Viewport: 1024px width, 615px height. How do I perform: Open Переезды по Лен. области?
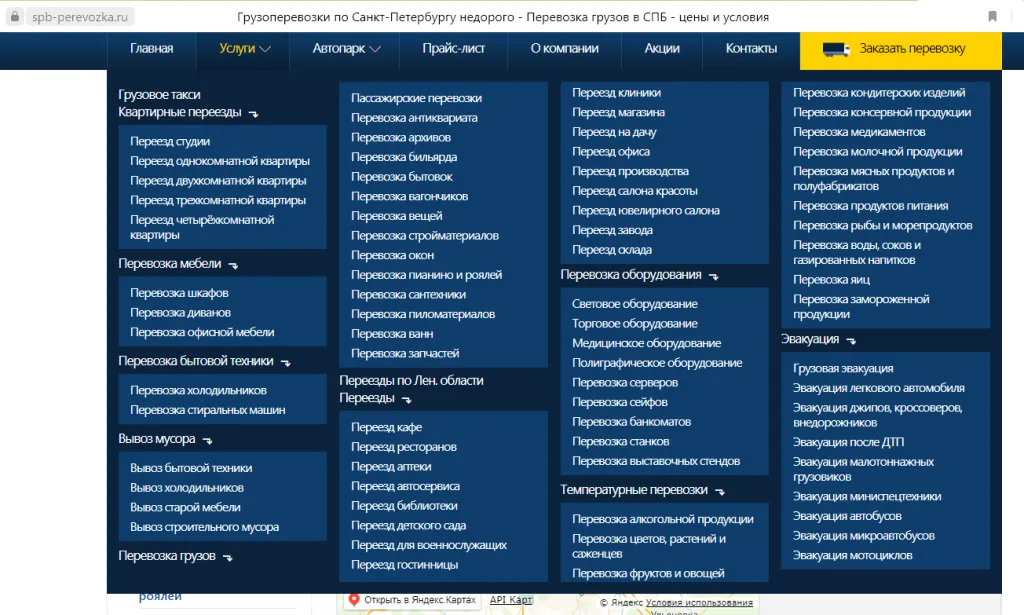pyautogui.click(x=411, y=380)
